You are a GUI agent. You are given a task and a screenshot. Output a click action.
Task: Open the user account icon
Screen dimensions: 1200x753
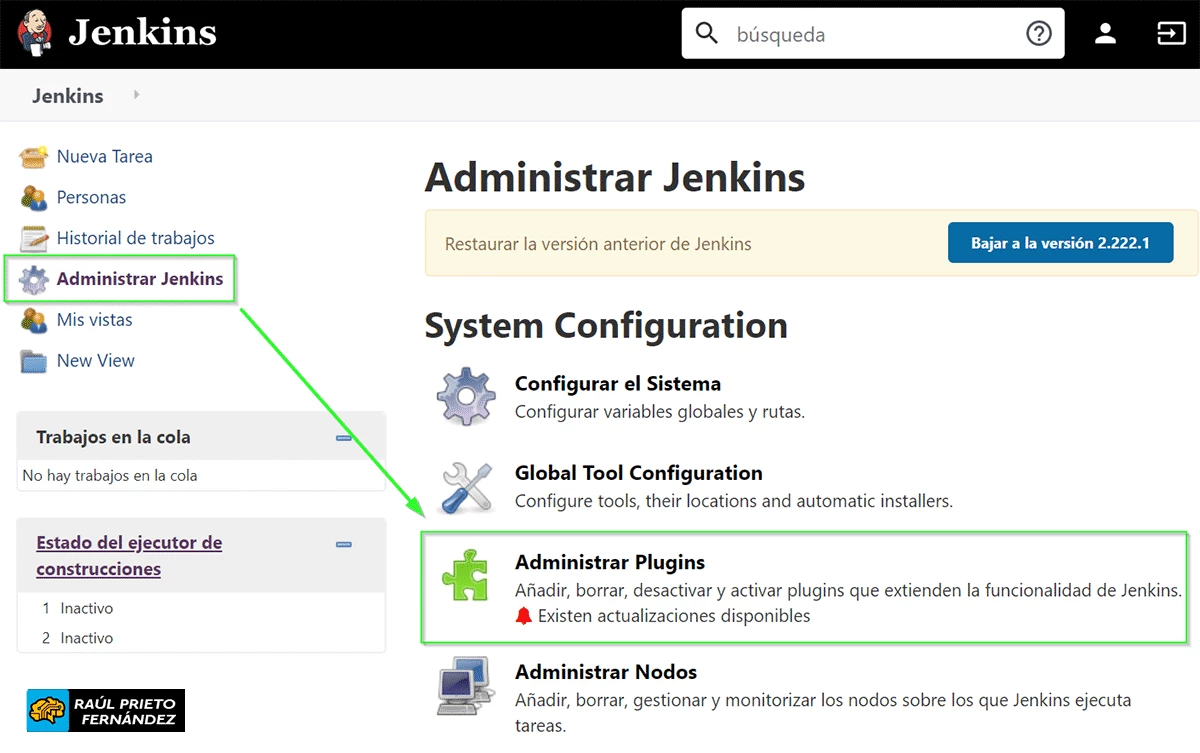click(x=1105, y=32)
